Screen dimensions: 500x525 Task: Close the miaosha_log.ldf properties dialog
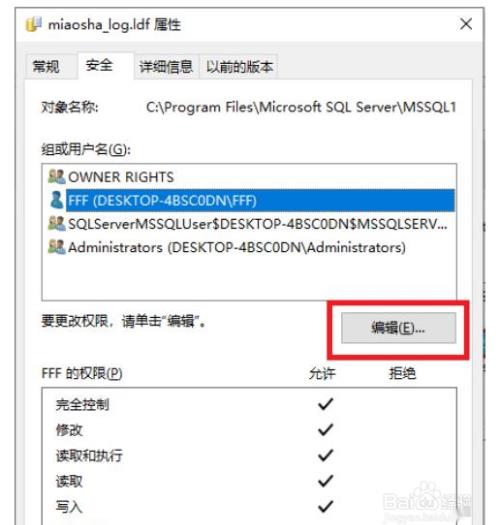click(x=466, y=24)
